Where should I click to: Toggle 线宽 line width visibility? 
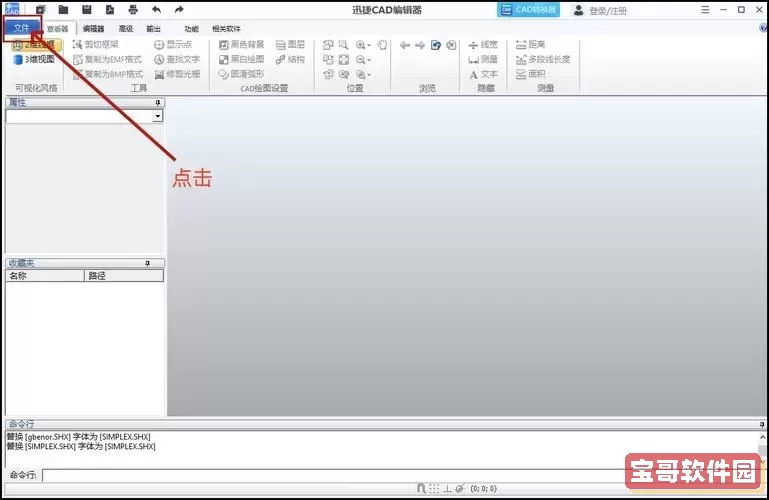click(x=483, y=45)
